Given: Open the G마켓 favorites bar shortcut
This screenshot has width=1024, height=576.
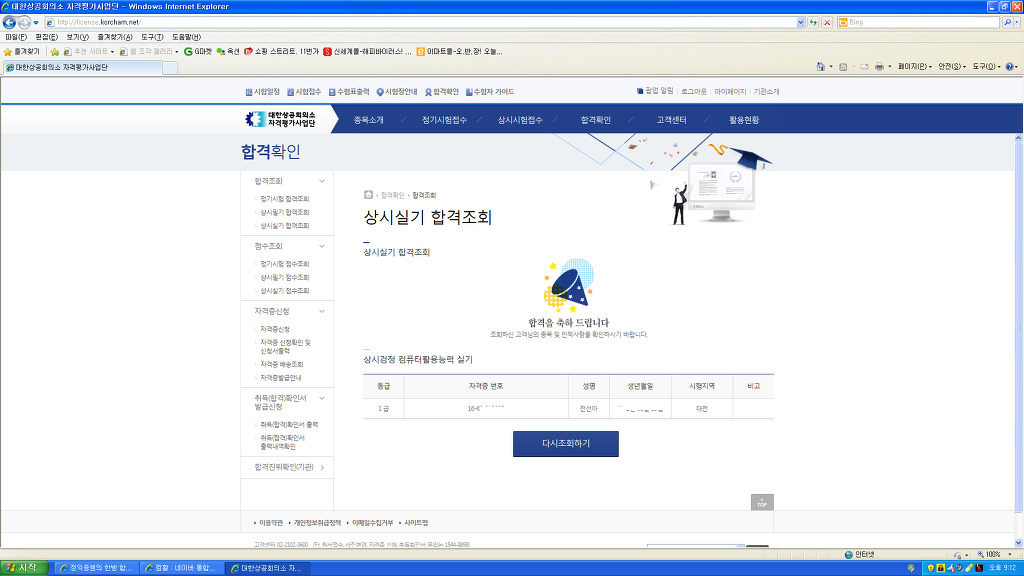Looking at the screenshot, I should pos(198,52).
